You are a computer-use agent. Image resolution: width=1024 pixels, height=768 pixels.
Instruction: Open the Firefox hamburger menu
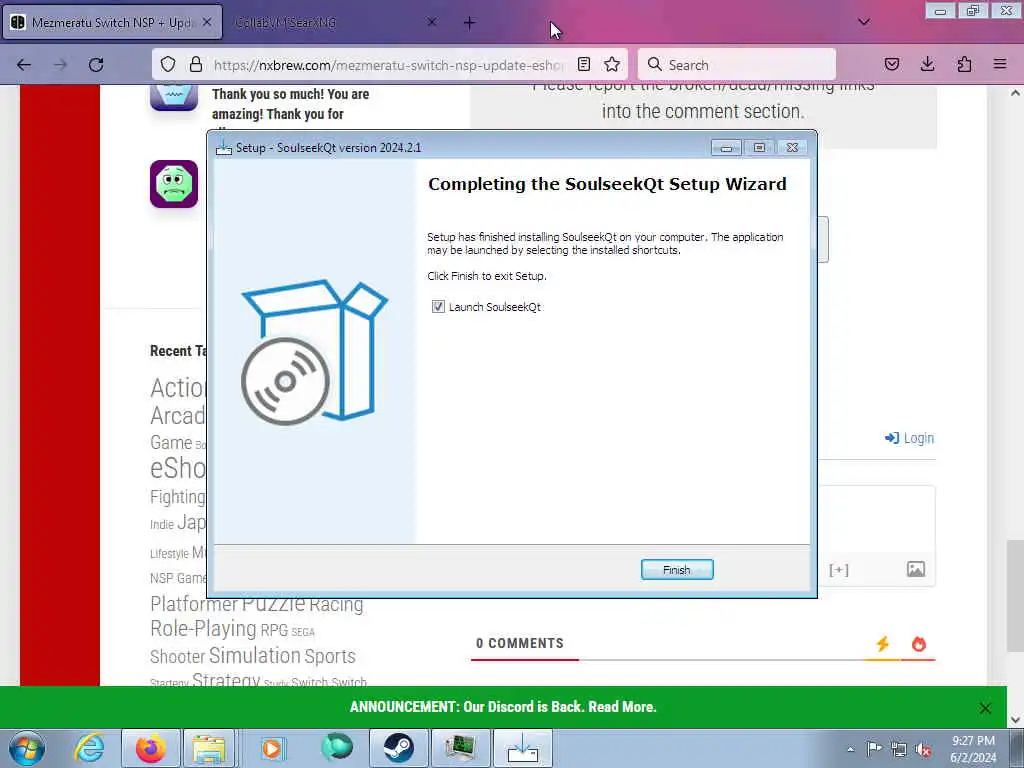[1000, 64]
